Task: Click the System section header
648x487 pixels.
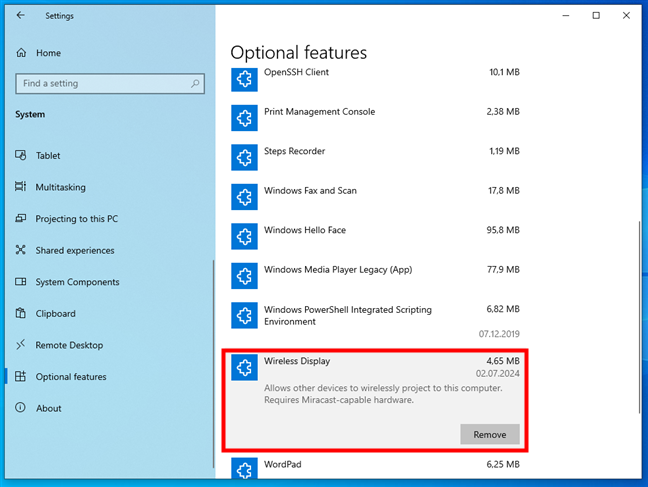Action: tap(30, 115)
